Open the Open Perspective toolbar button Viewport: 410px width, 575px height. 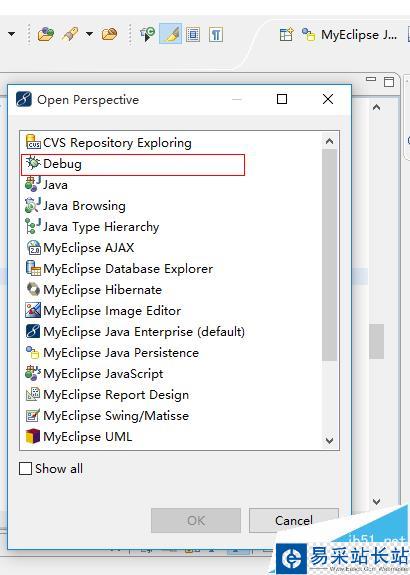point(286,35)
